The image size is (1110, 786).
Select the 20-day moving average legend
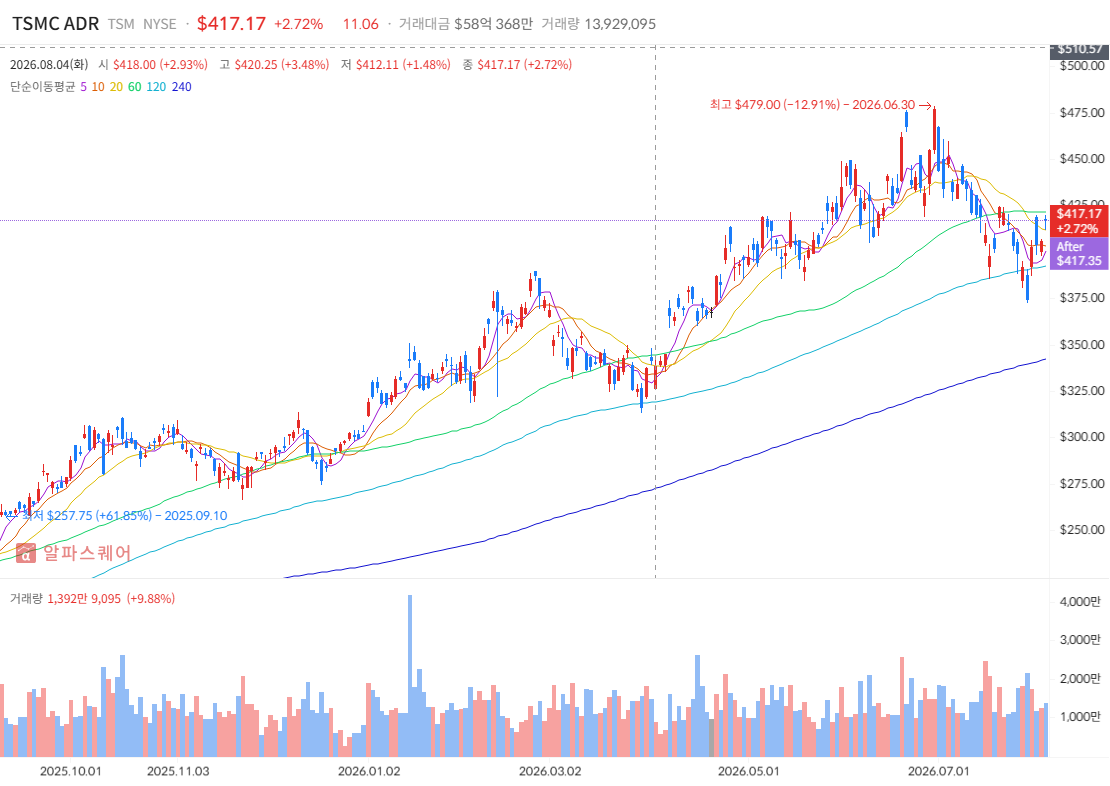click(116, 86)
